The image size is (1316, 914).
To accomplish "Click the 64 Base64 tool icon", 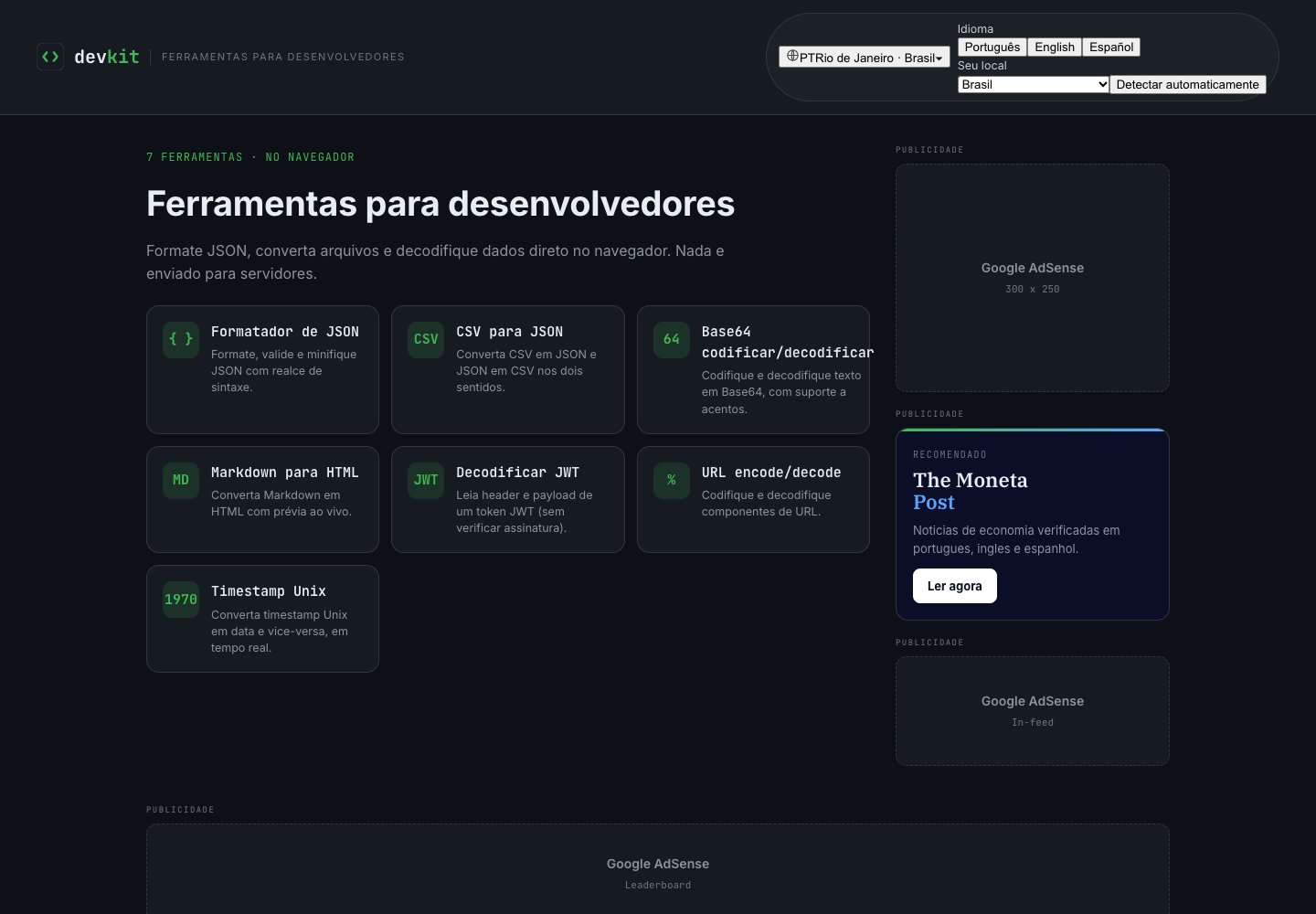I will tap(672, 339).
